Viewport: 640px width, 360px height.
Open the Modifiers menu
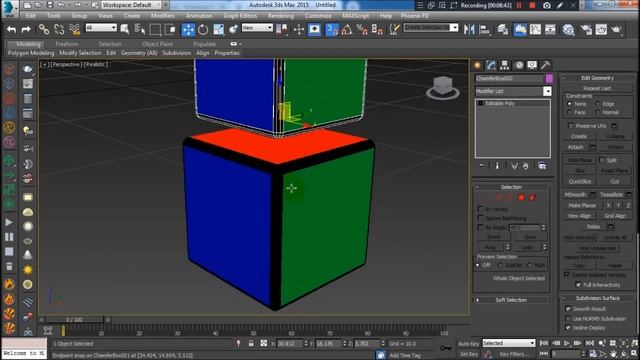[x=163, y=16]
